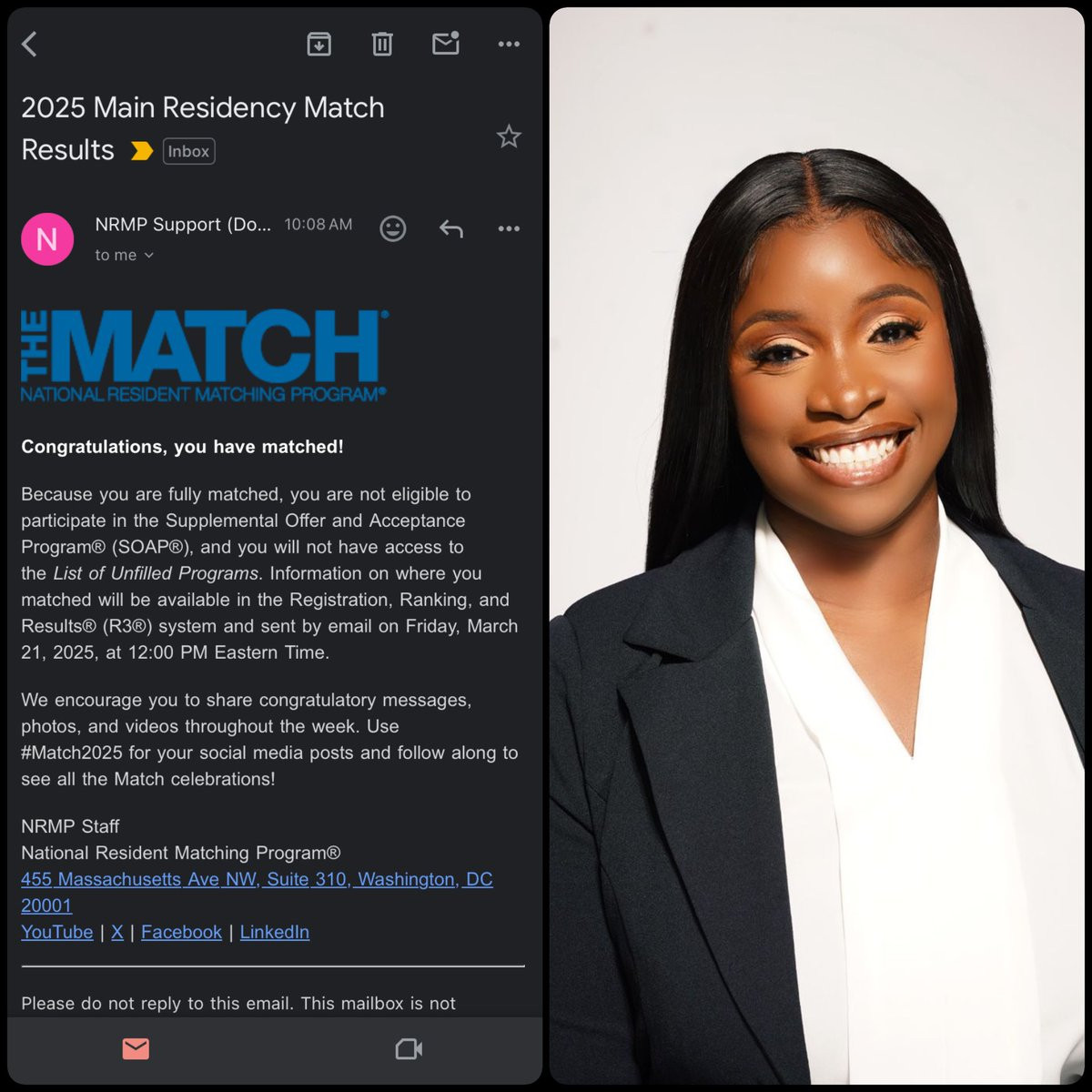Tap the portrait photo on the right
The width and height of the screenshot is (1092, 1092).
point(816,546)
